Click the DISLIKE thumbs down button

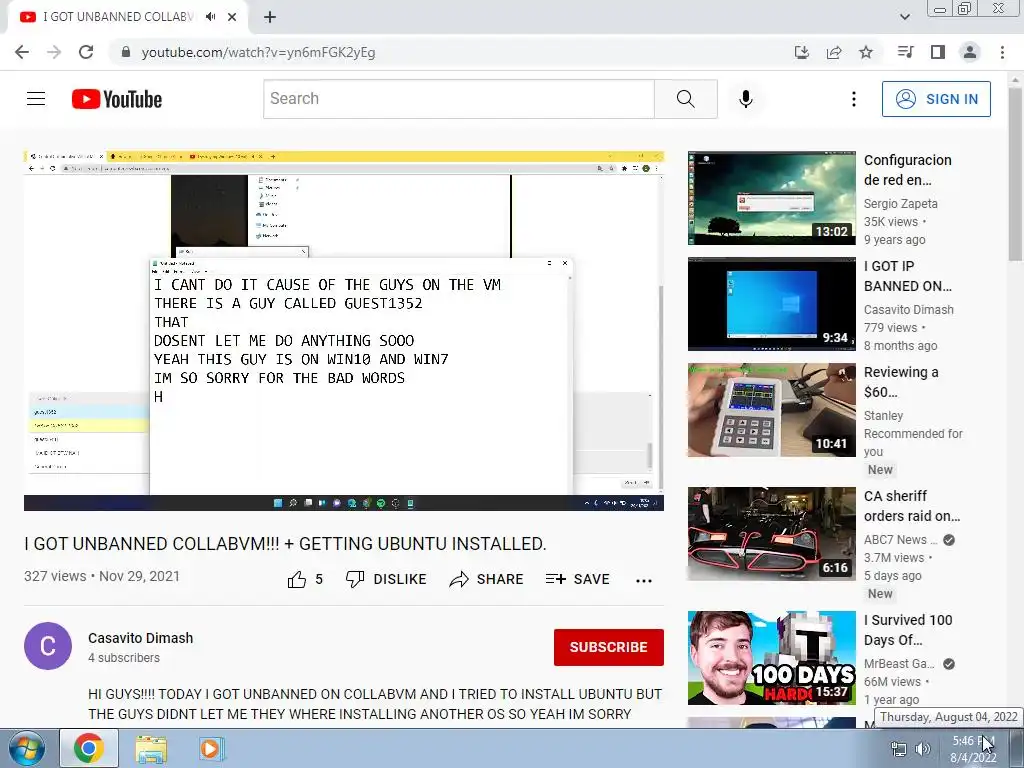(386, 579)
